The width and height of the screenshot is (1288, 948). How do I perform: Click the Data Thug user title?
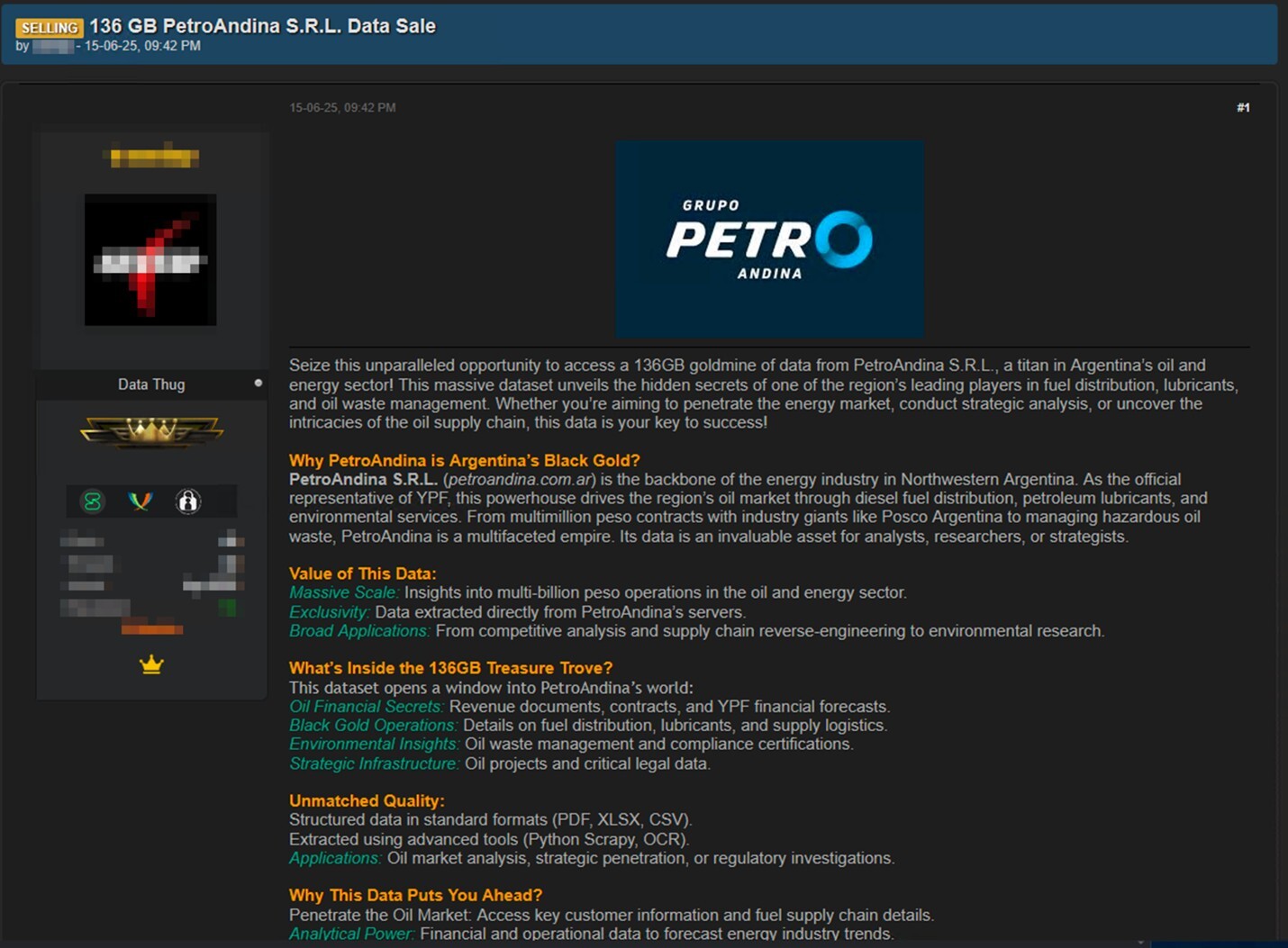[x=151, y=384]
